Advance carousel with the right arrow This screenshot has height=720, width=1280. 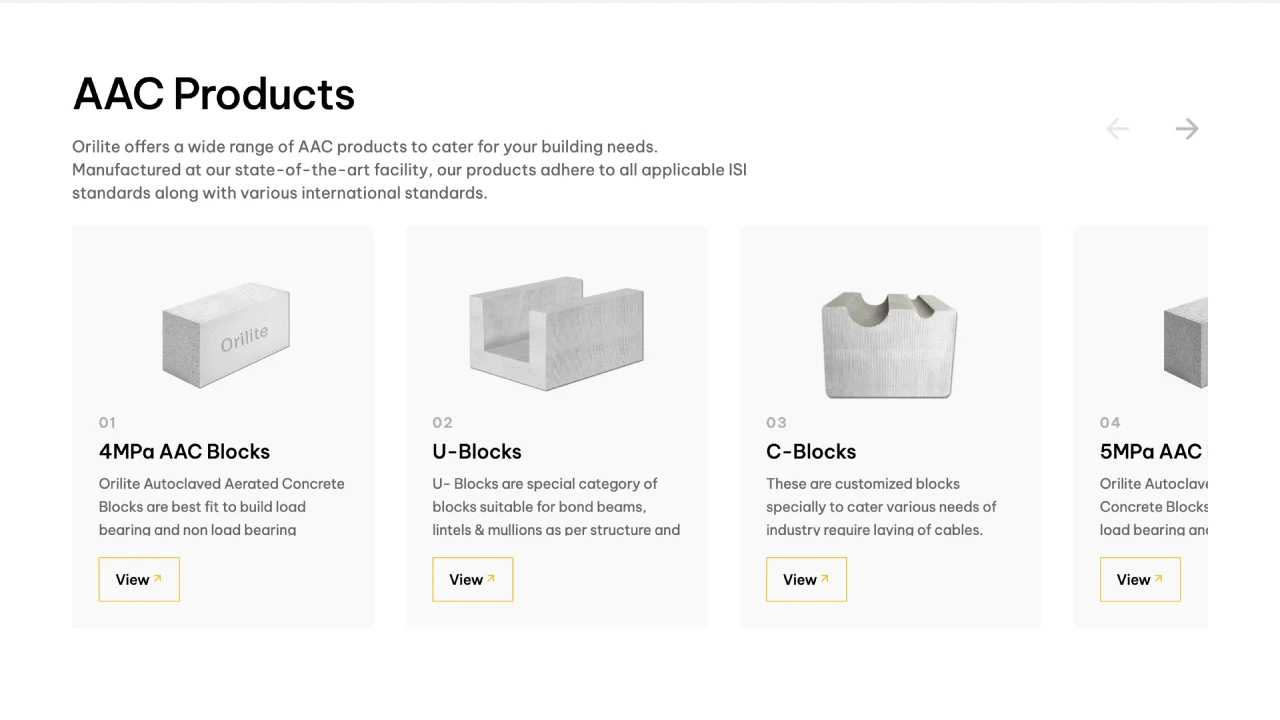pos(1187,129)
